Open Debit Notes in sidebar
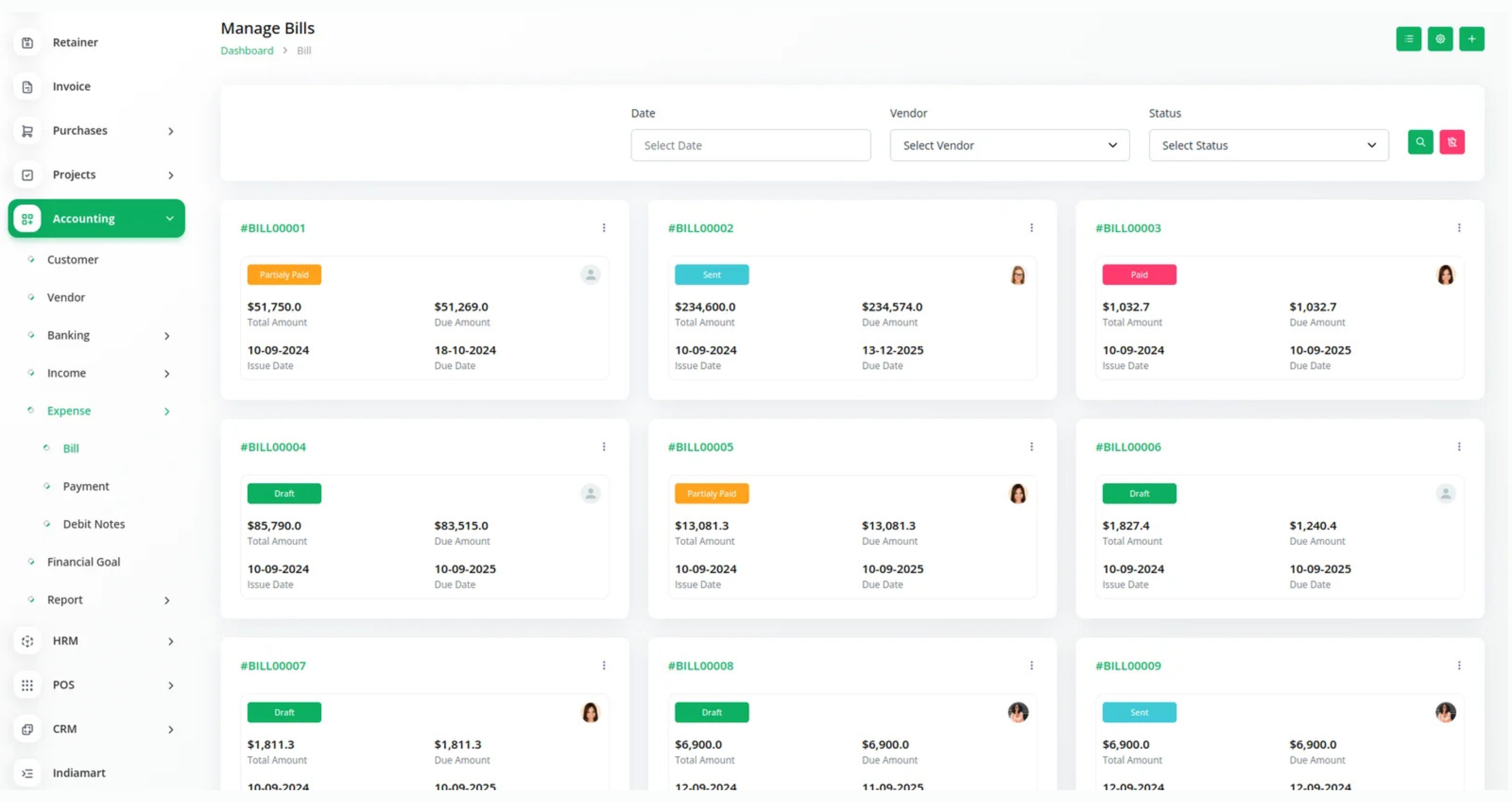The height and width of the screenshot is (802, 1512). pyautogui.click(x=93, y=524)
